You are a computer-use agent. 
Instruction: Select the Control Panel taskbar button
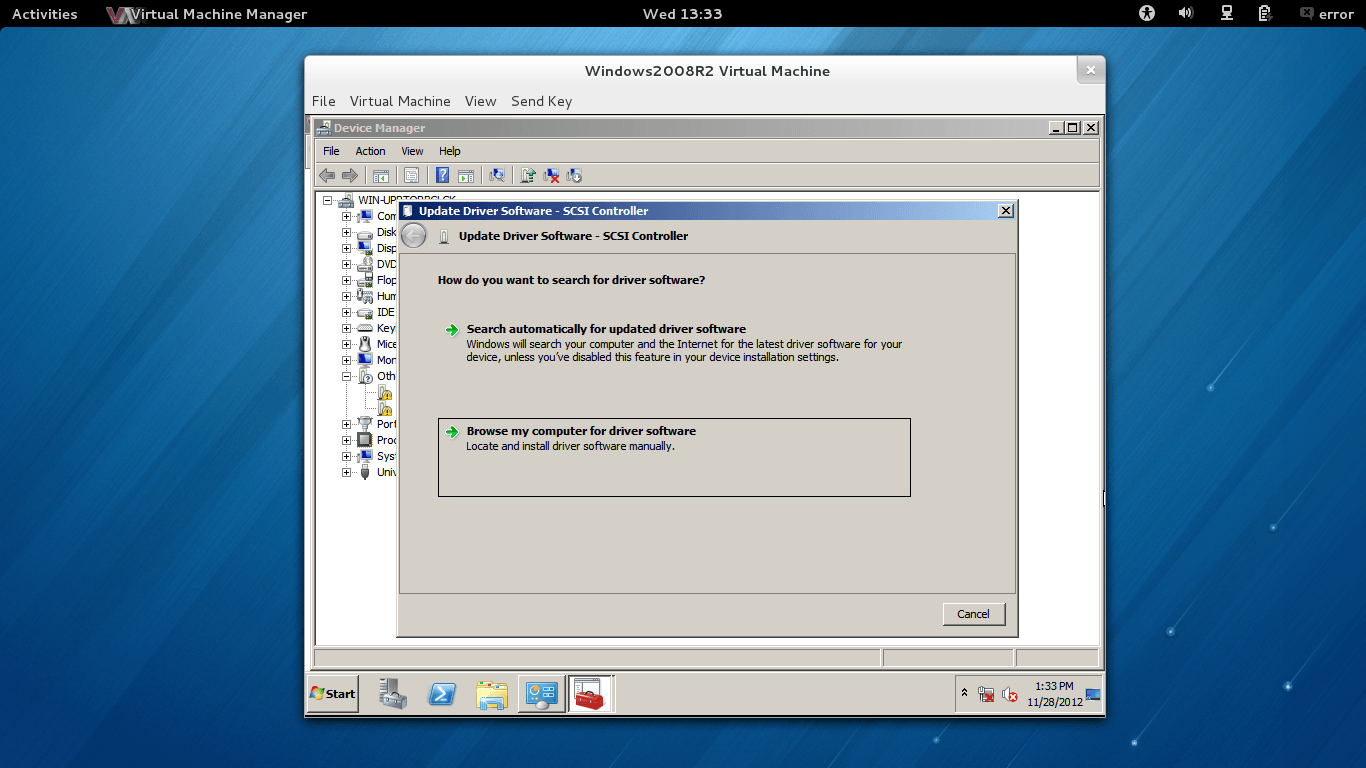click(541, 694)
